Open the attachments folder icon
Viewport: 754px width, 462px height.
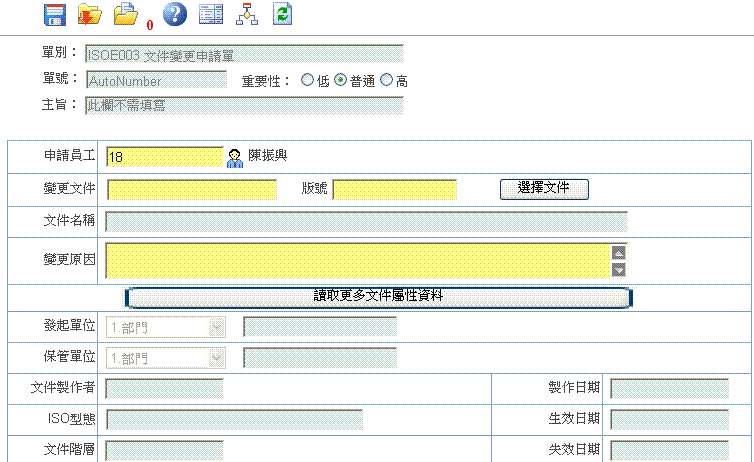point(125,14)
